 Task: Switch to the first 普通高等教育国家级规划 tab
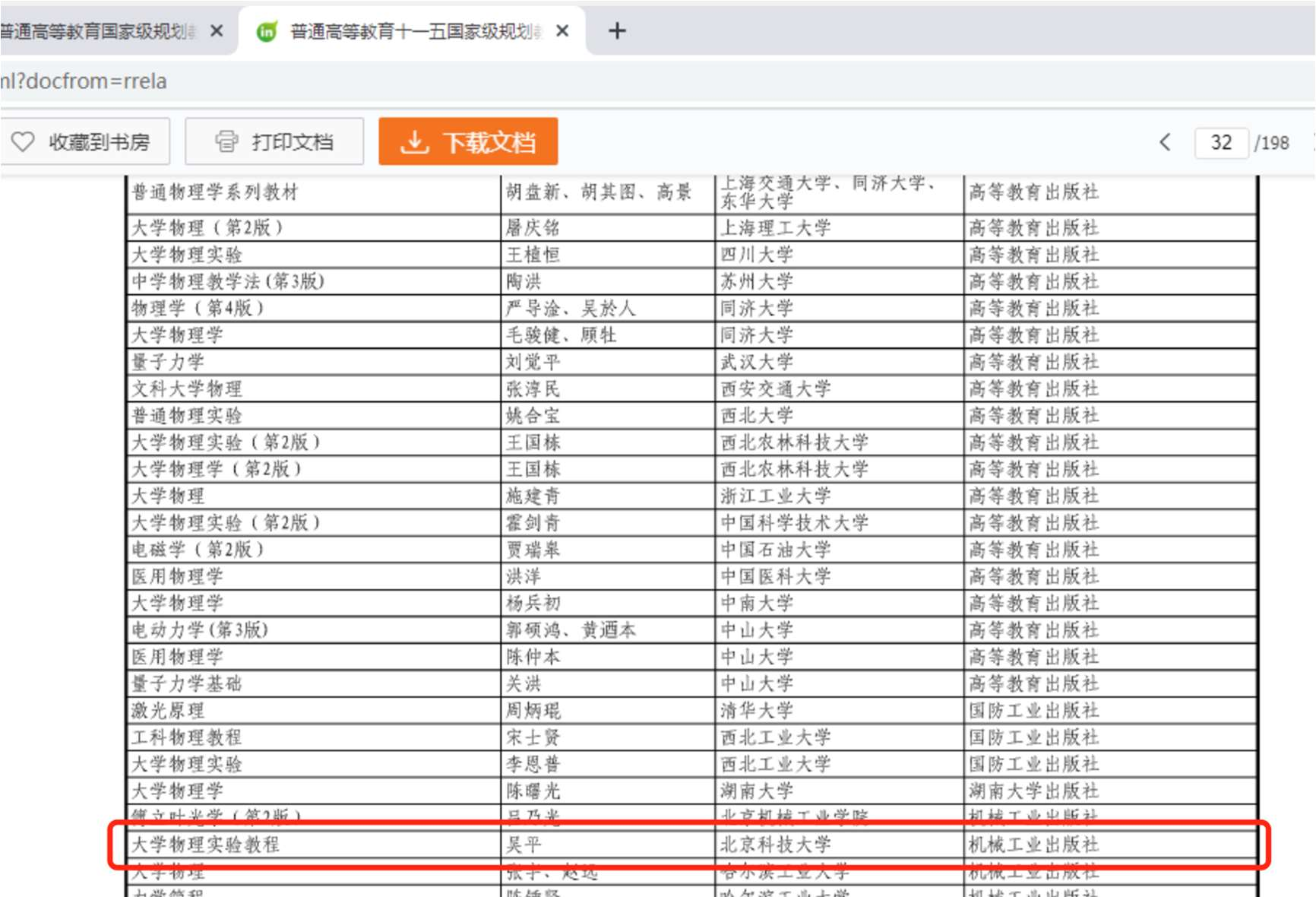pos(99,31)
